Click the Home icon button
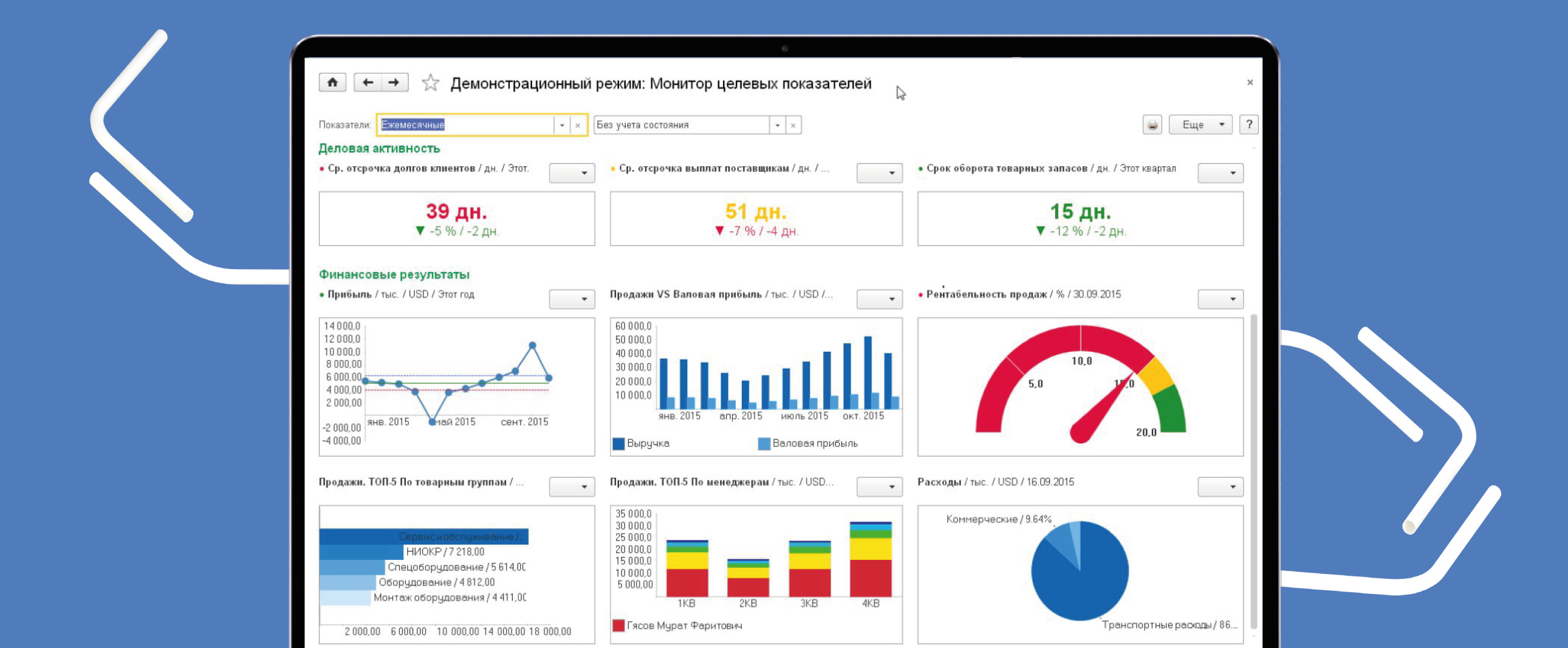The width and height of the screenshot is (1568, 648). pyautogui.click(x=332, y=82)
